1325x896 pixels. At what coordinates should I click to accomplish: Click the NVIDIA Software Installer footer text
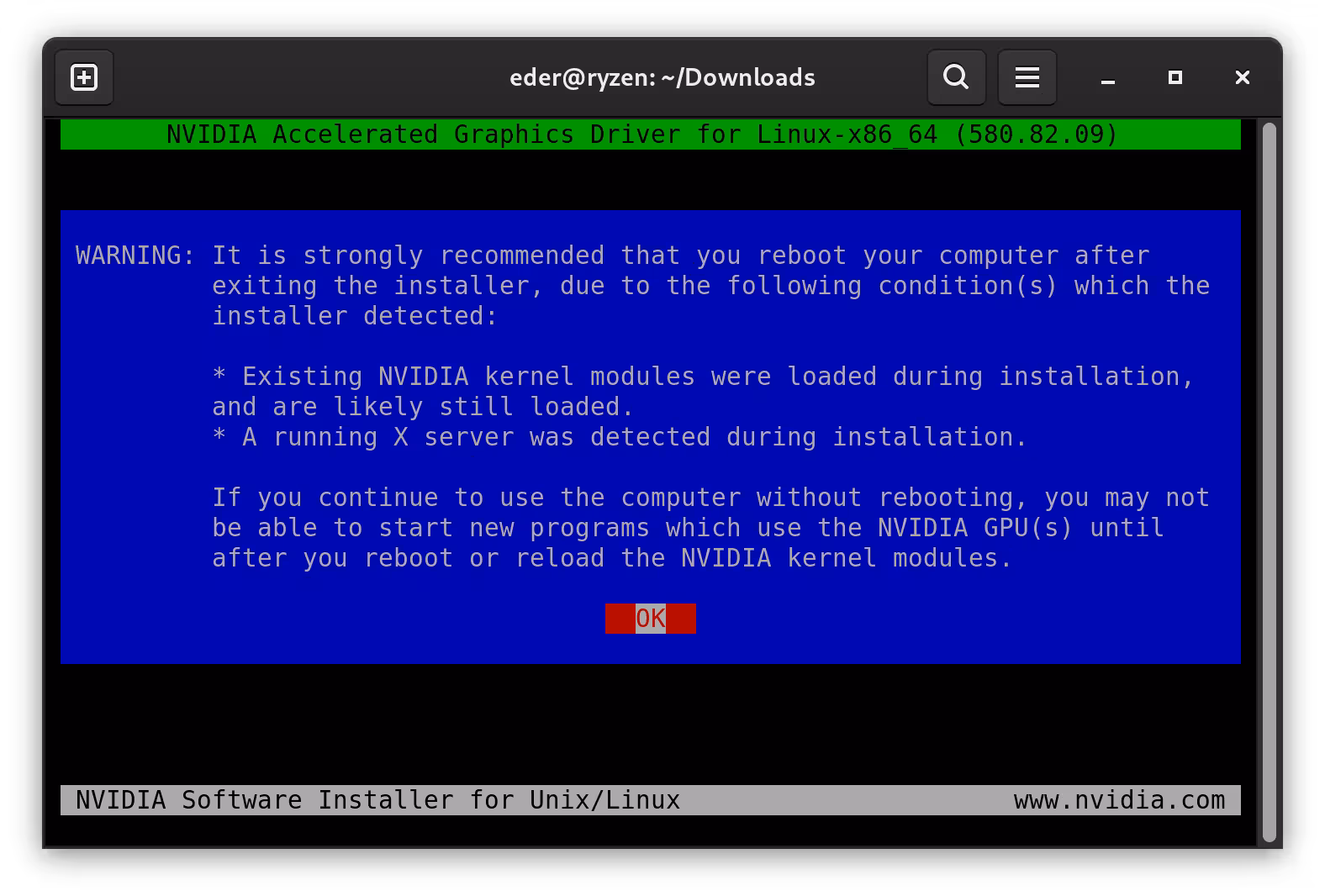coord(377,800)
